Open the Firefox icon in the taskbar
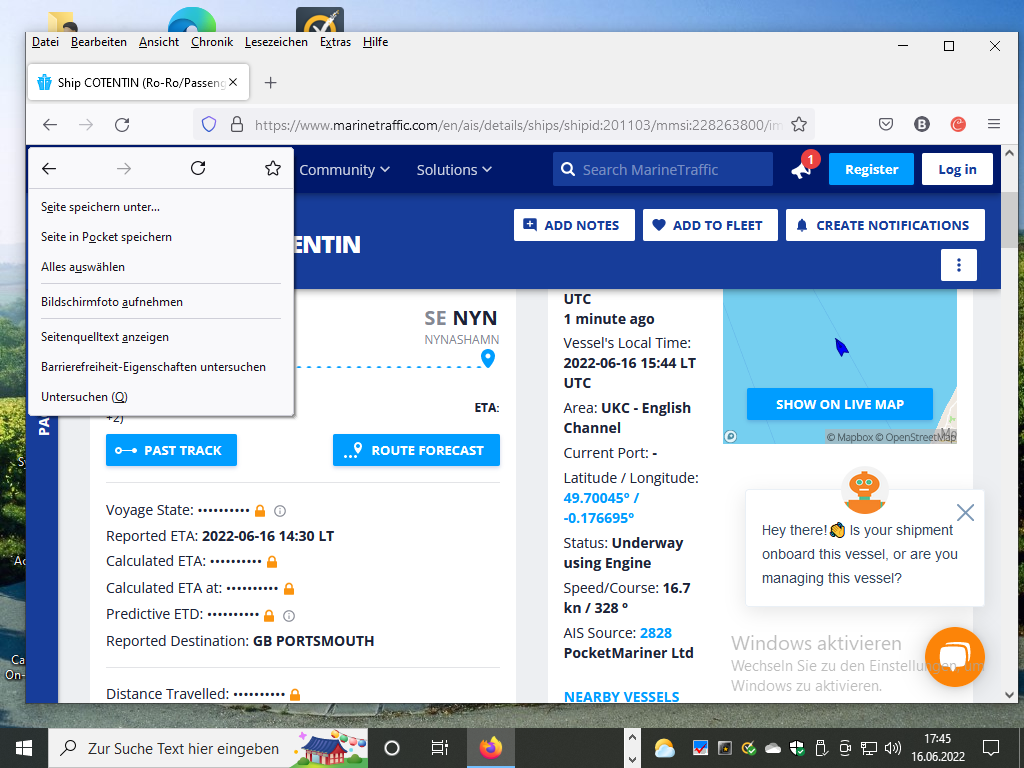The width and height of the screenshot is (1024, 768). [490, 748]
